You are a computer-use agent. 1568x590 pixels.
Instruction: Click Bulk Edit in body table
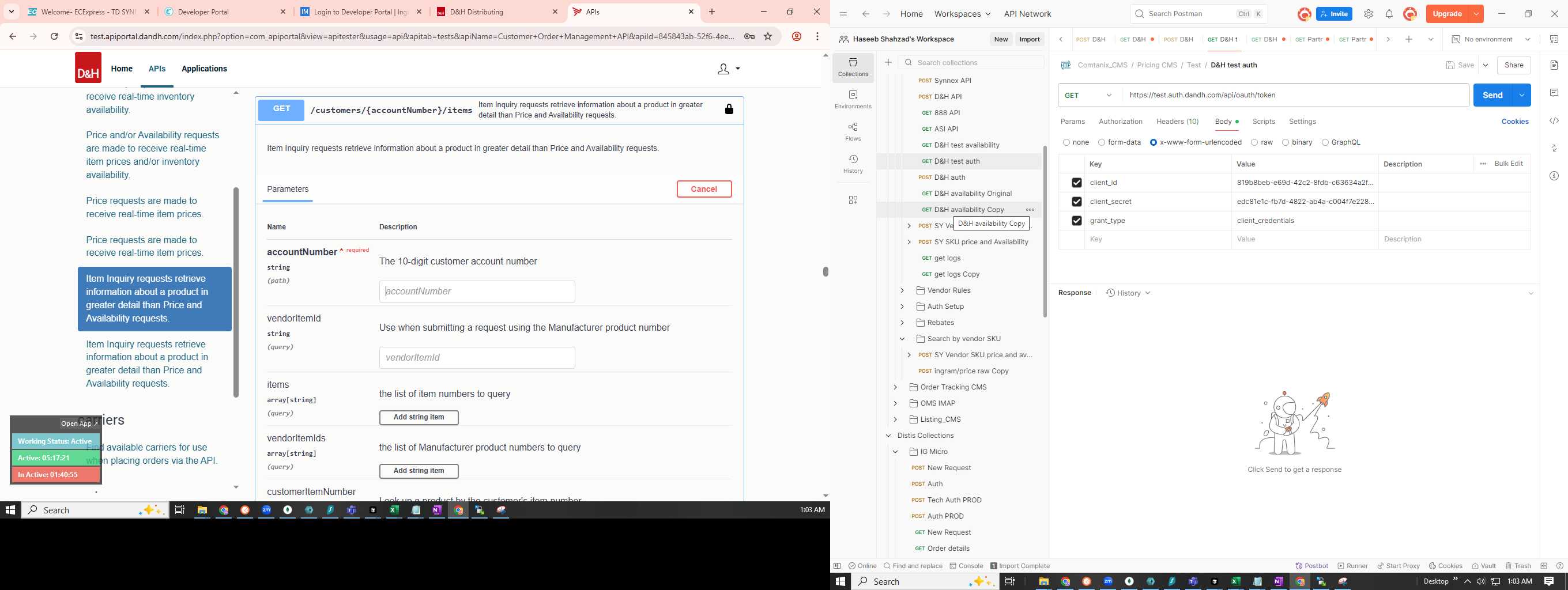1509,164
